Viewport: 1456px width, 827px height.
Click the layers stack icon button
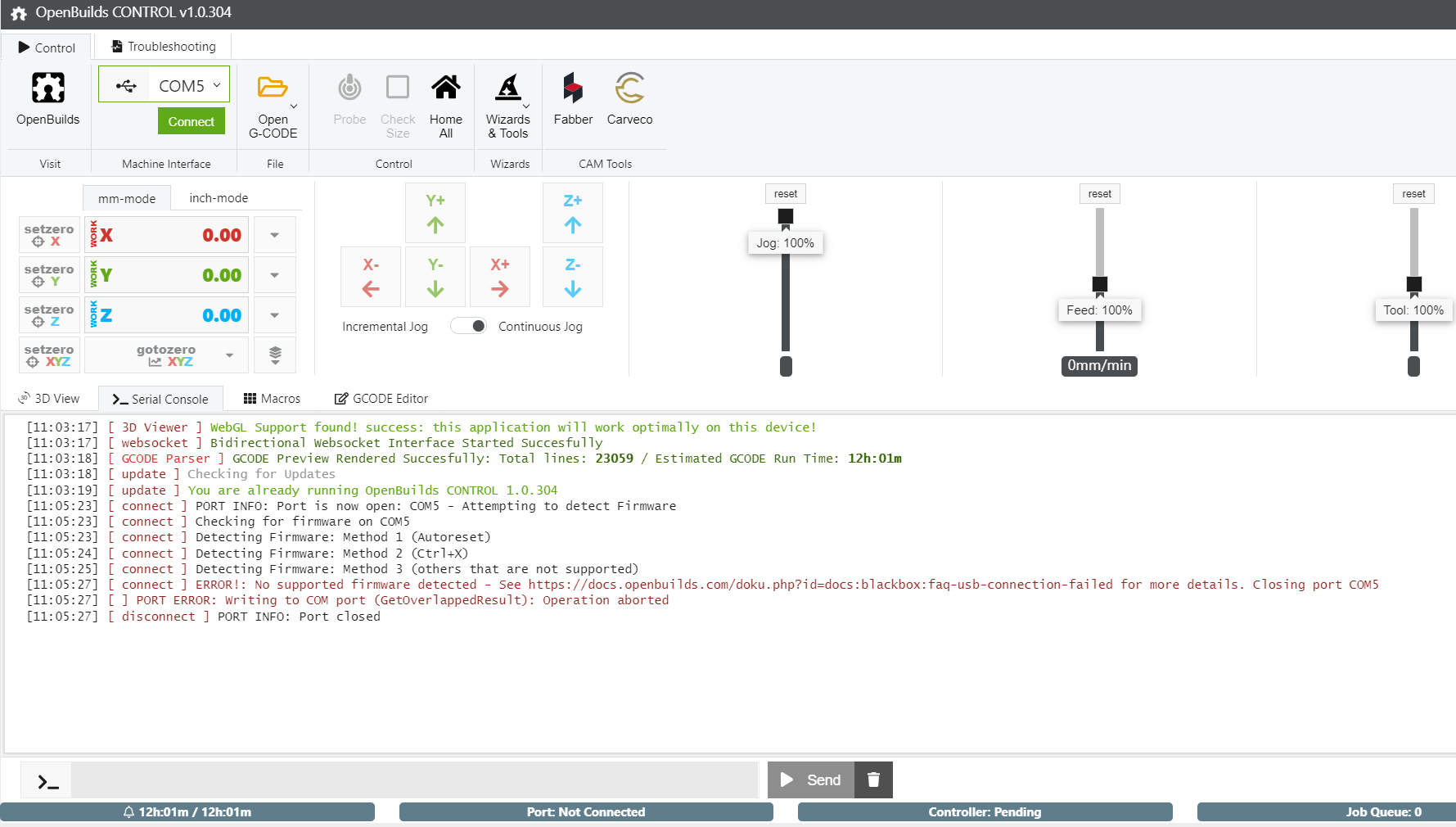coord(275,355)
